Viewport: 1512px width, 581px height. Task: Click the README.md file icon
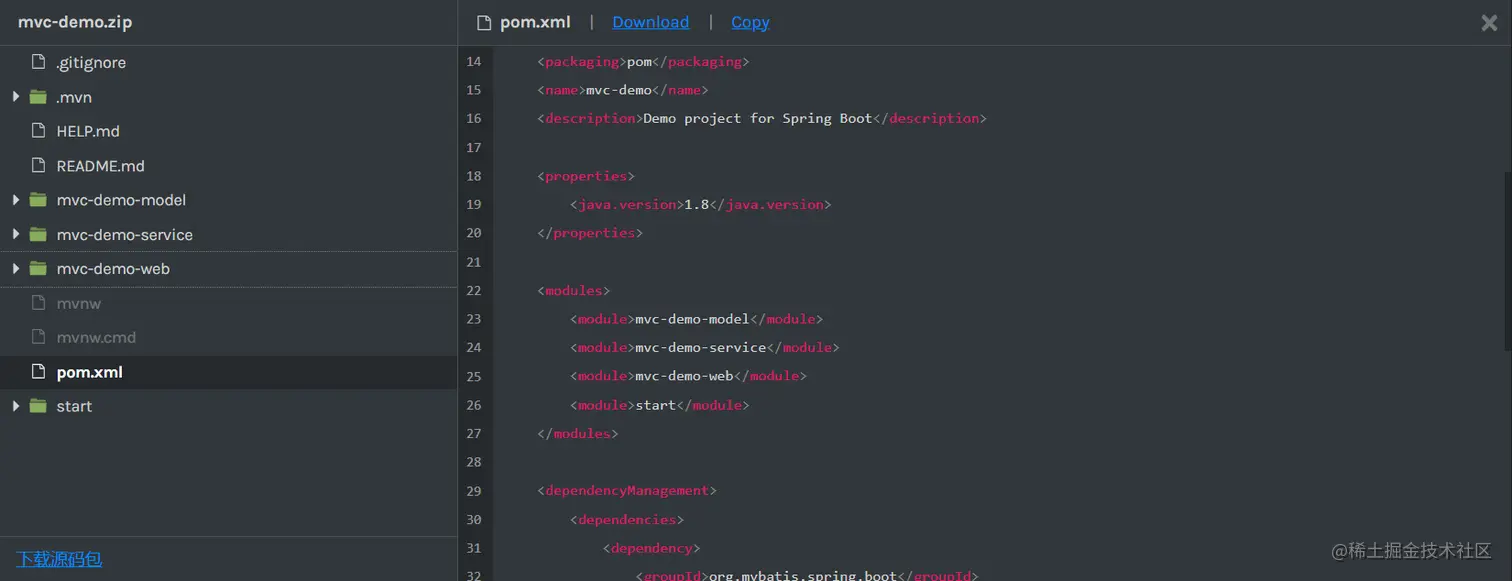(x=39, y=166)
